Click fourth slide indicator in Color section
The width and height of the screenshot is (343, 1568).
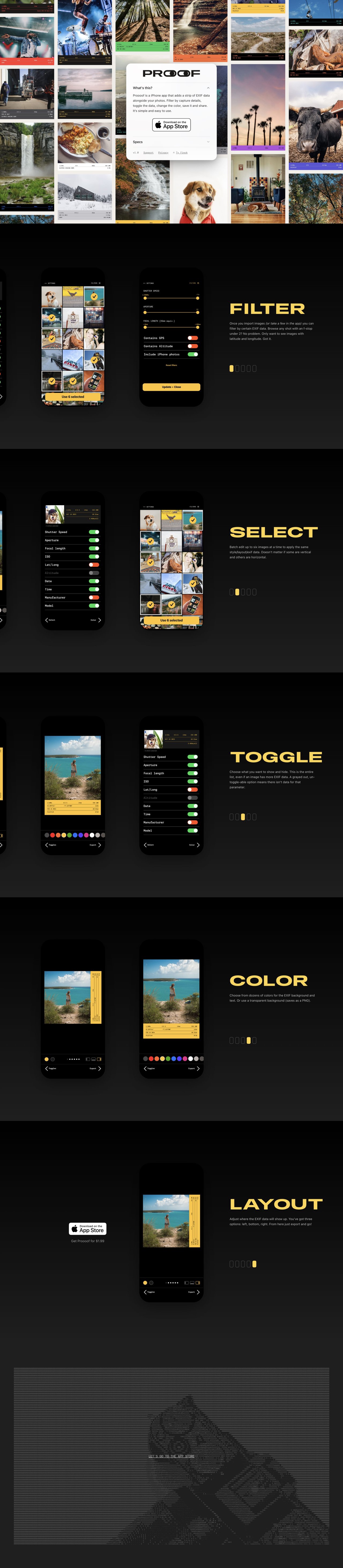coord(249,1040)
